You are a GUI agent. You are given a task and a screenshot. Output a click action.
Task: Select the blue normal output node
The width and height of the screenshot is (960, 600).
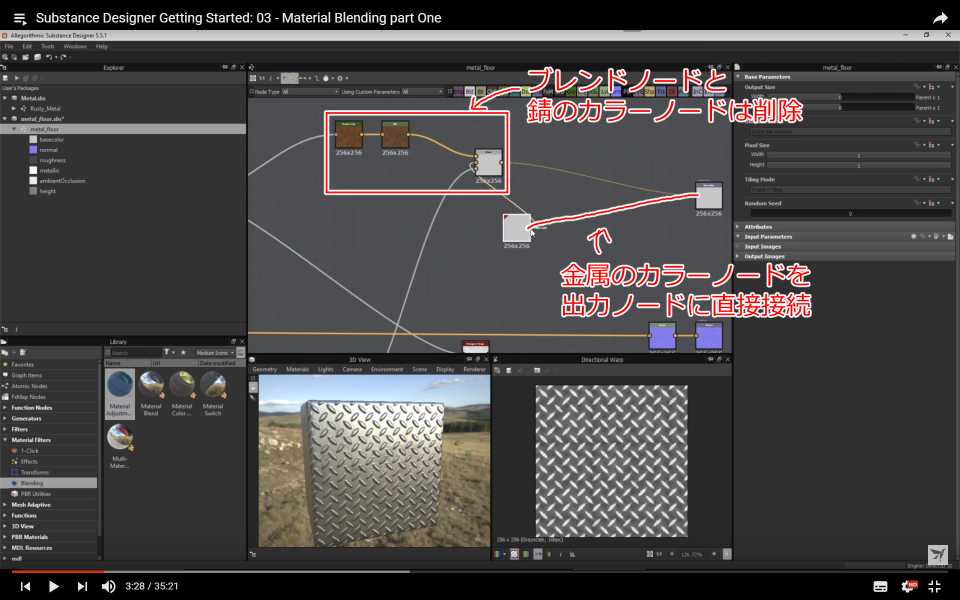(x=709, y=336)
